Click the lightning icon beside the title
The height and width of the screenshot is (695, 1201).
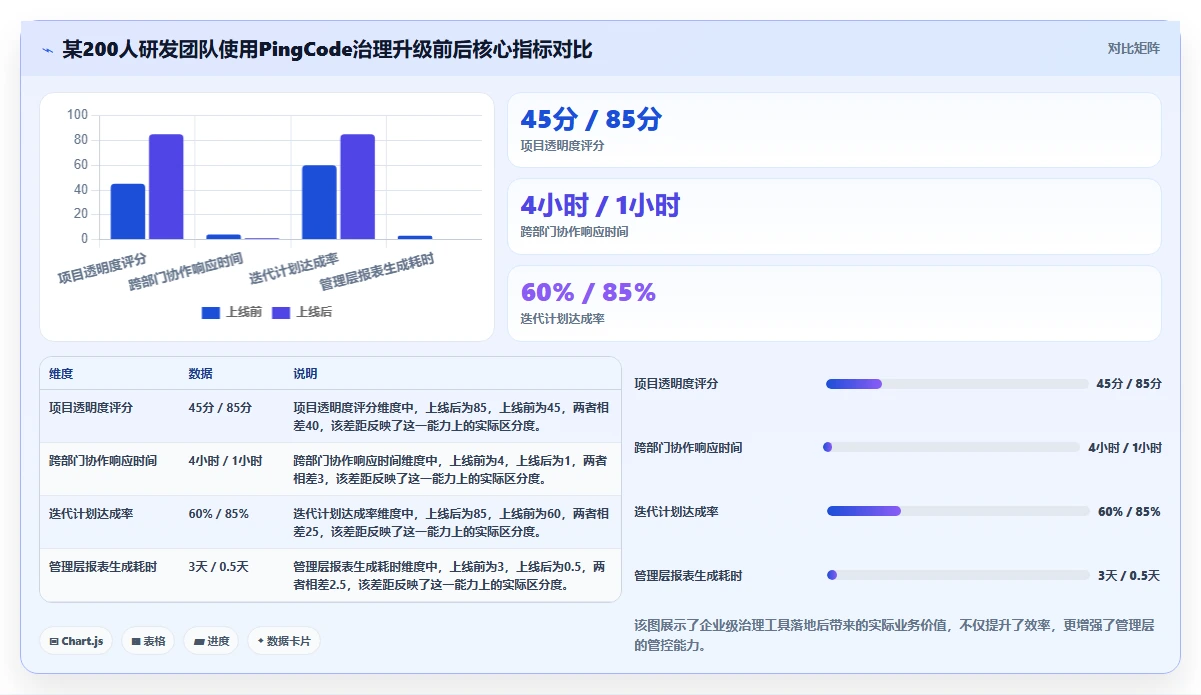47,50
